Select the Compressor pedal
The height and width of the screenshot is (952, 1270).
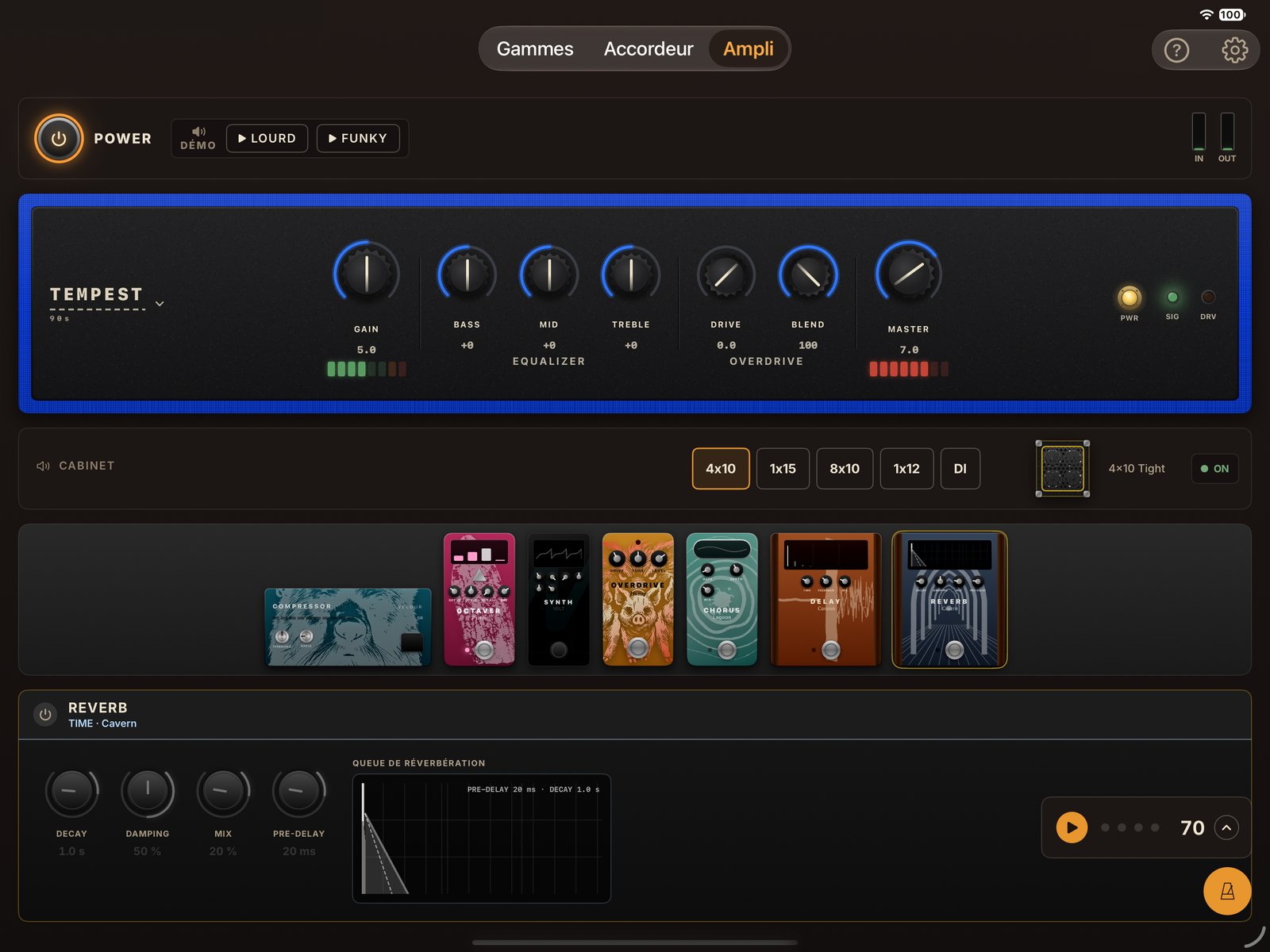[348, 627]
